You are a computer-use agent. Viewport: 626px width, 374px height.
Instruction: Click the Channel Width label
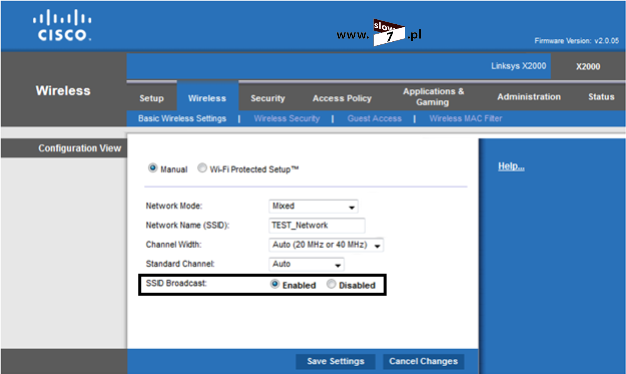coord(173,245)
